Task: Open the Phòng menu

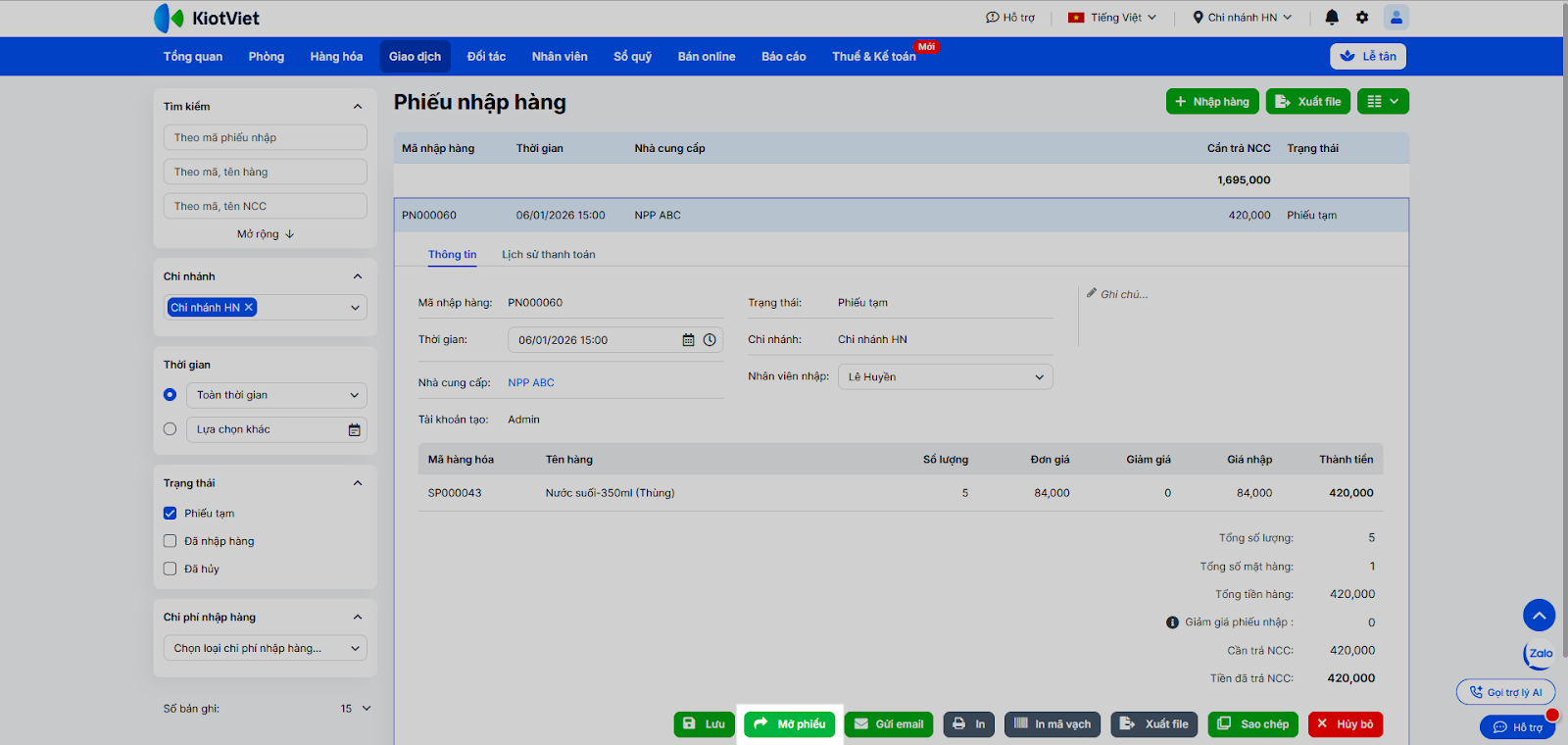Action: (x=267, y=57)
